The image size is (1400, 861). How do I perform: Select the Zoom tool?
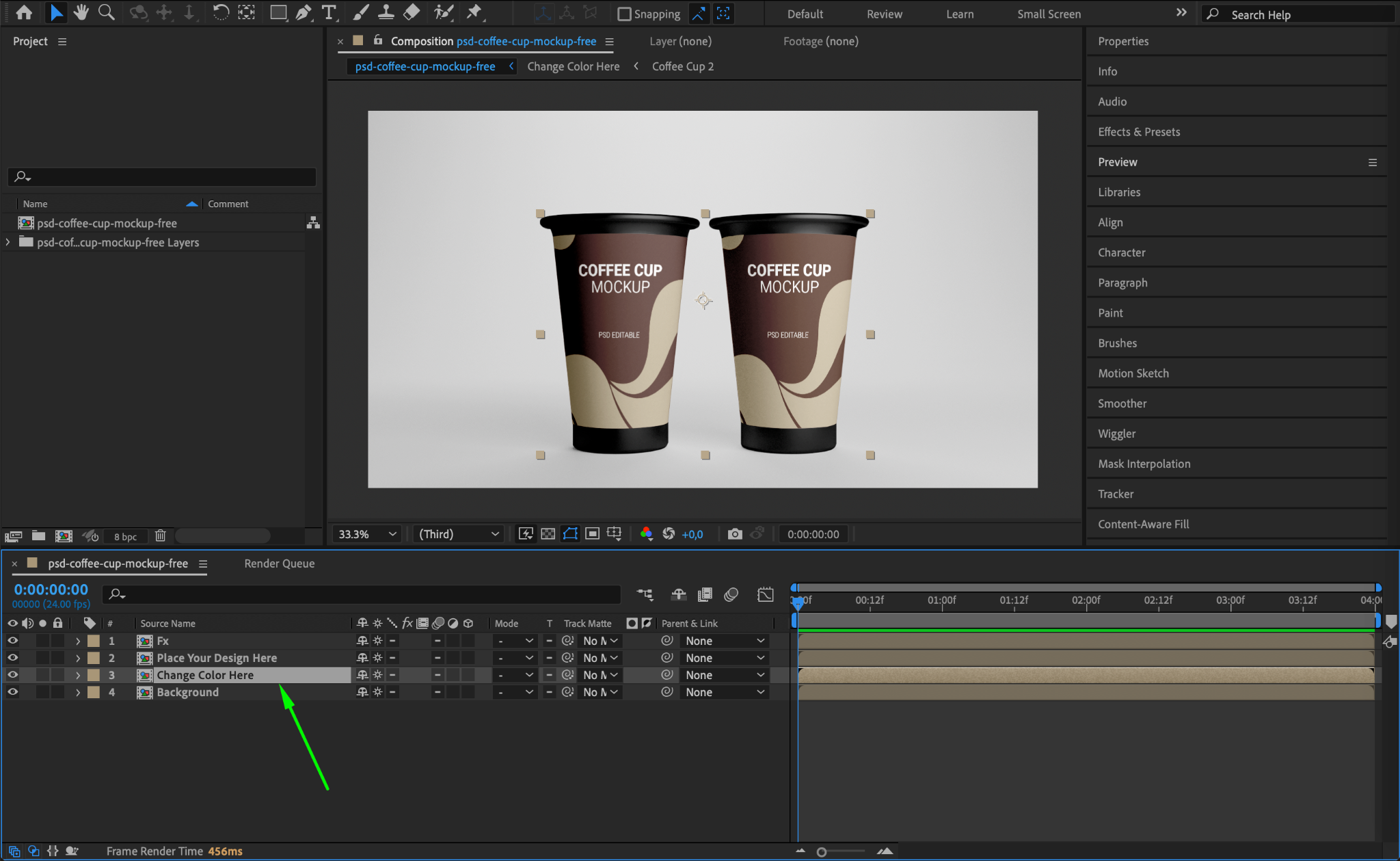(106, 12)
